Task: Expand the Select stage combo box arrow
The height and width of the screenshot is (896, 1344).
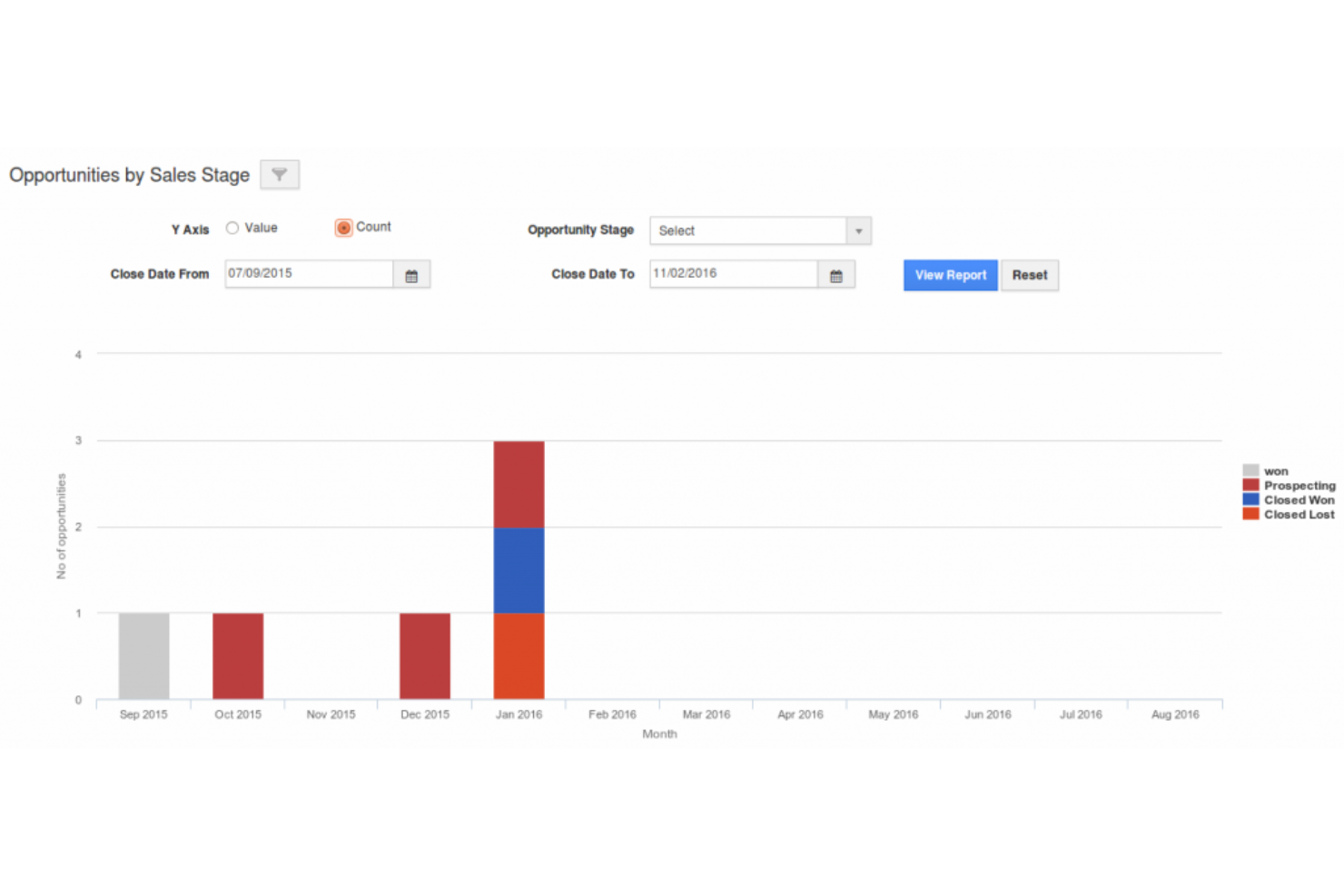Action: 857,231
